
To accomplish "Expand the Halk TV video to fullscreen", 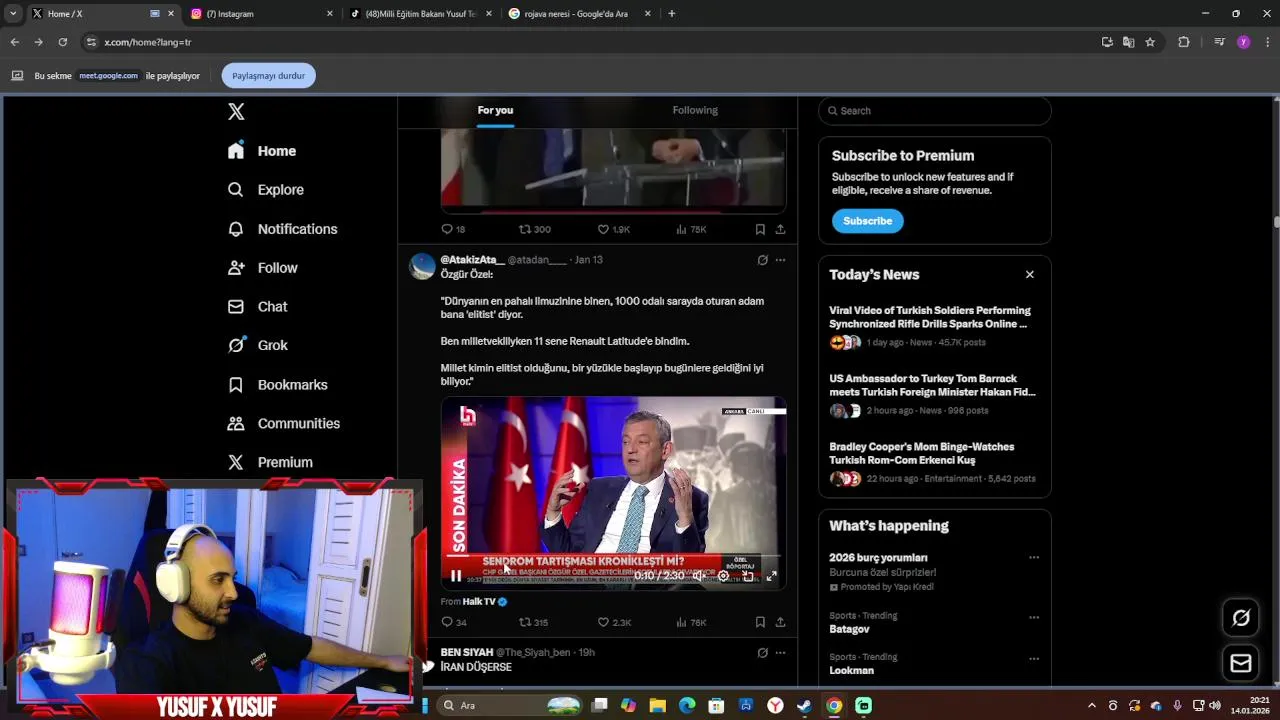I will (771, 576).
